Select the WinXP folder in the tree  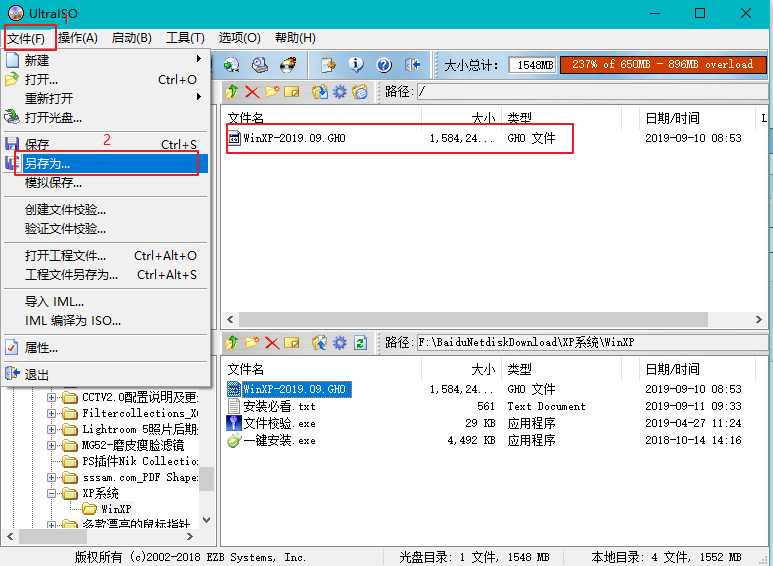point(116,509)
